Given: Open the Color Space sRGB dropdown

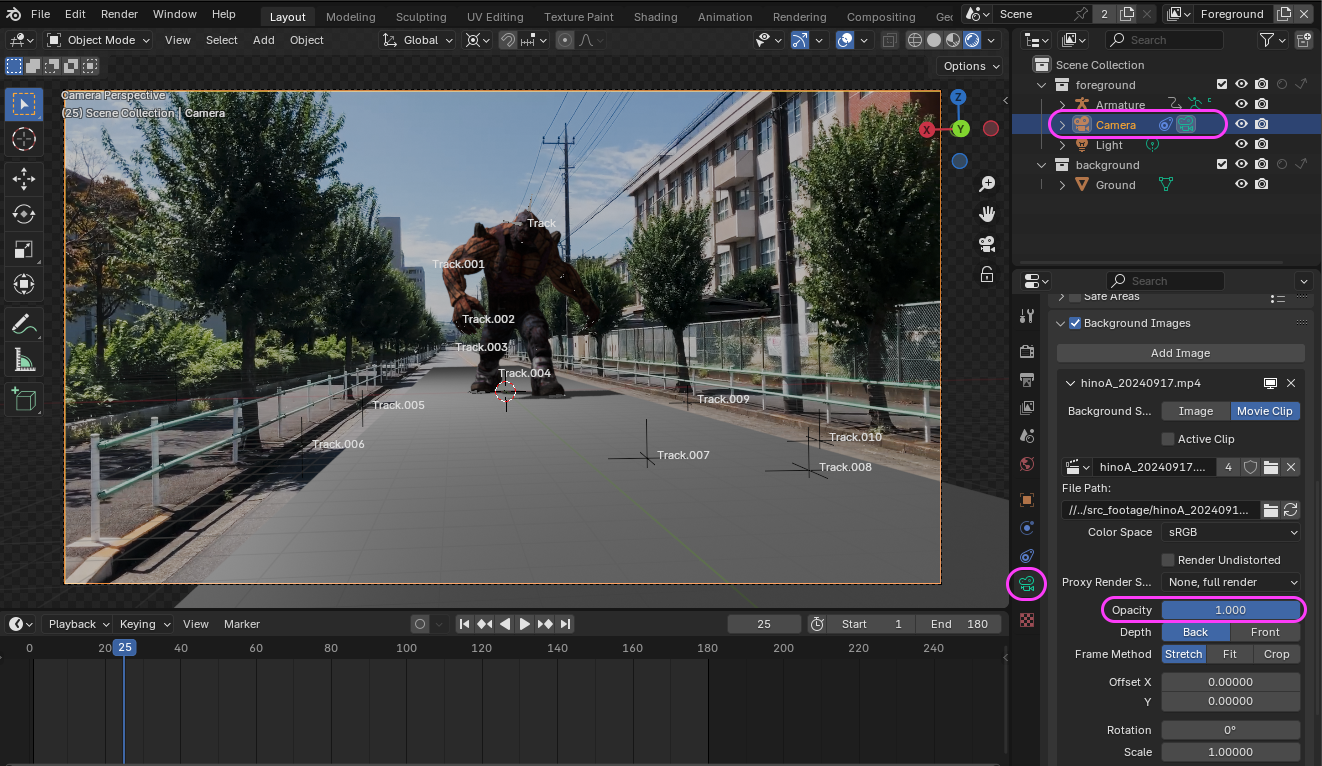Looking at the screenshot, I should (1231, 532).
